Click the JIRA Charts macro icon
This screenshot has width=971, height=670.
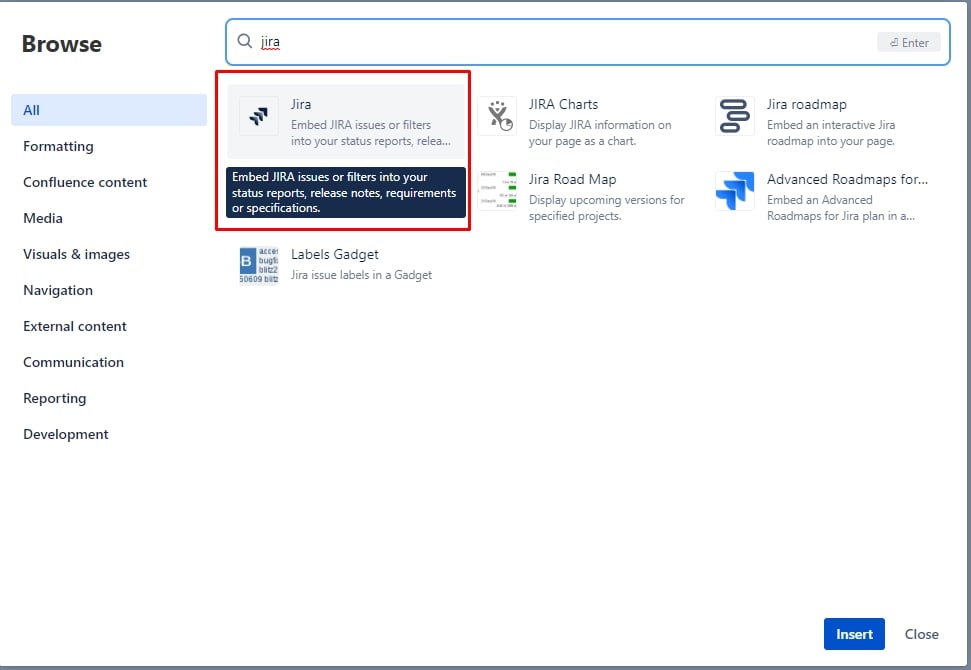pyautogui.click(x=497, y=116)
